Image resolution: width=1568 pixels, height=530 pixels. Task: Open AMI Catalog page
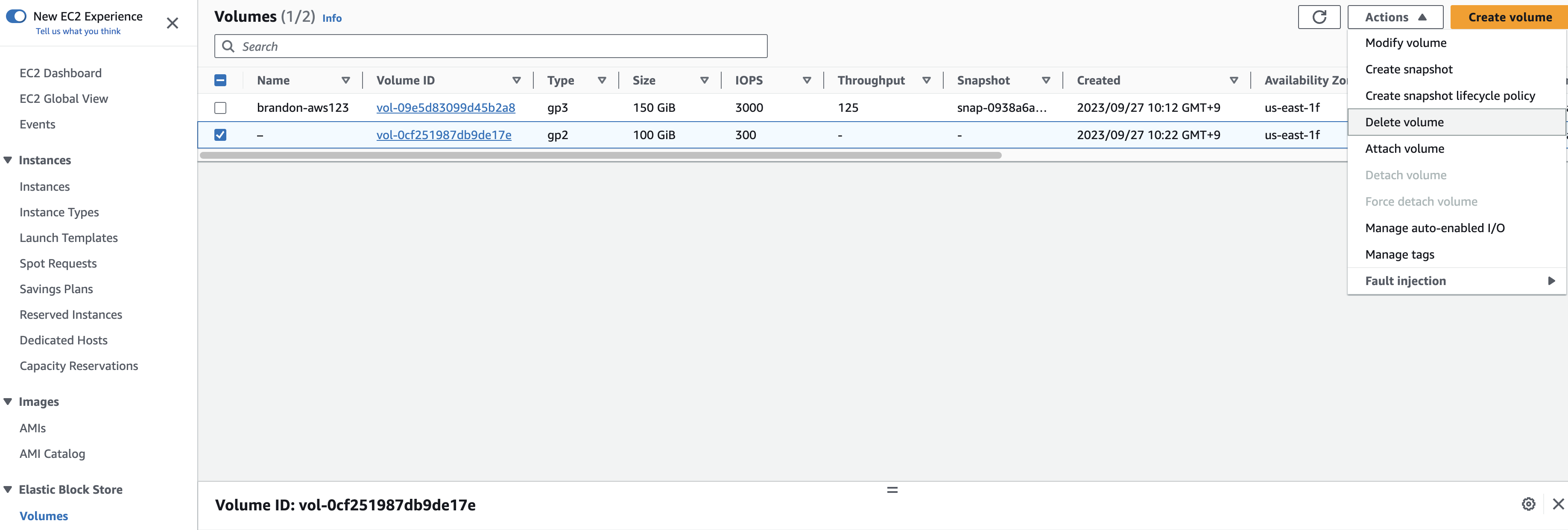coord(52,454)
